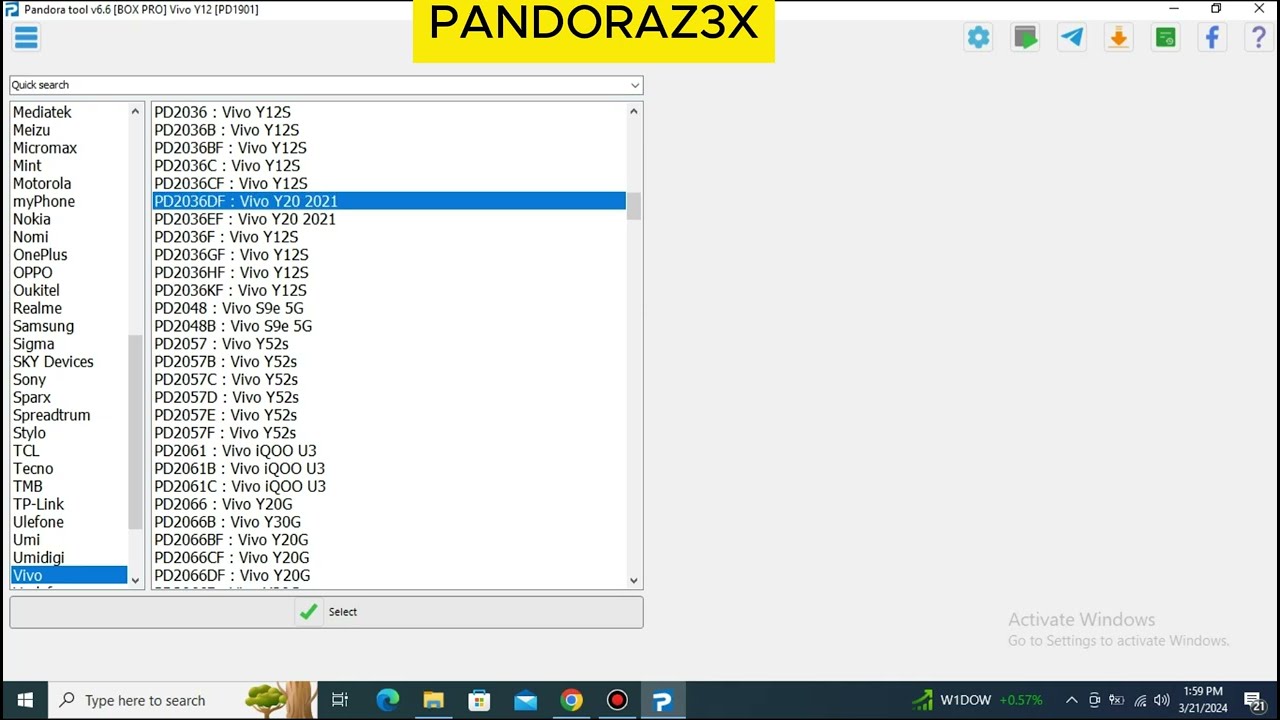Image resolution: width=1280 pixels, height=720 pixels.
Task: Click the Telegram paper plane icon
Action: (1072, 38)
